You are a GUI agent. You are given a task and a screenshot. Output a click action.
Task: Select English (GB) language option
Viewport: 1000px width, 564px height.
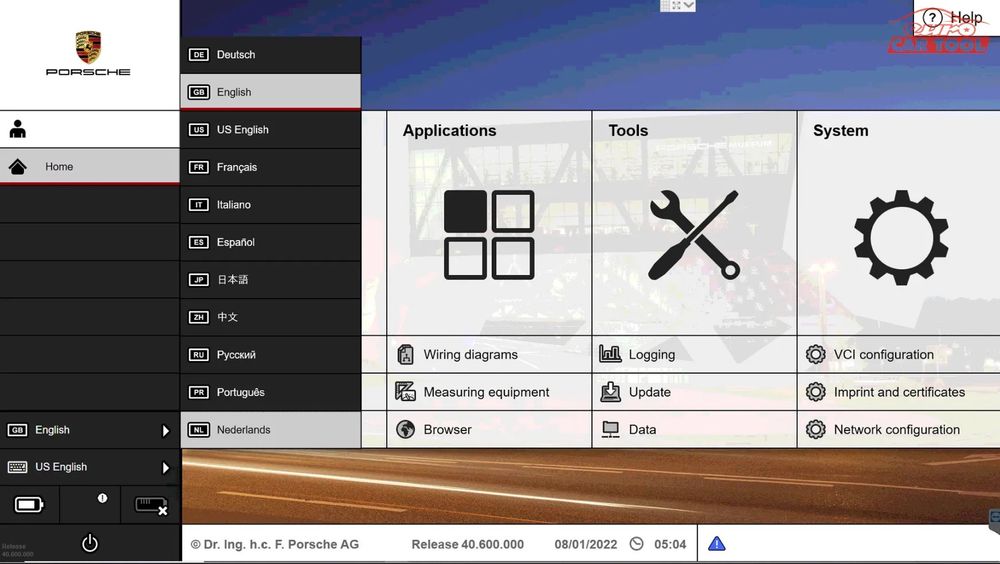click(x=270, y=92)
